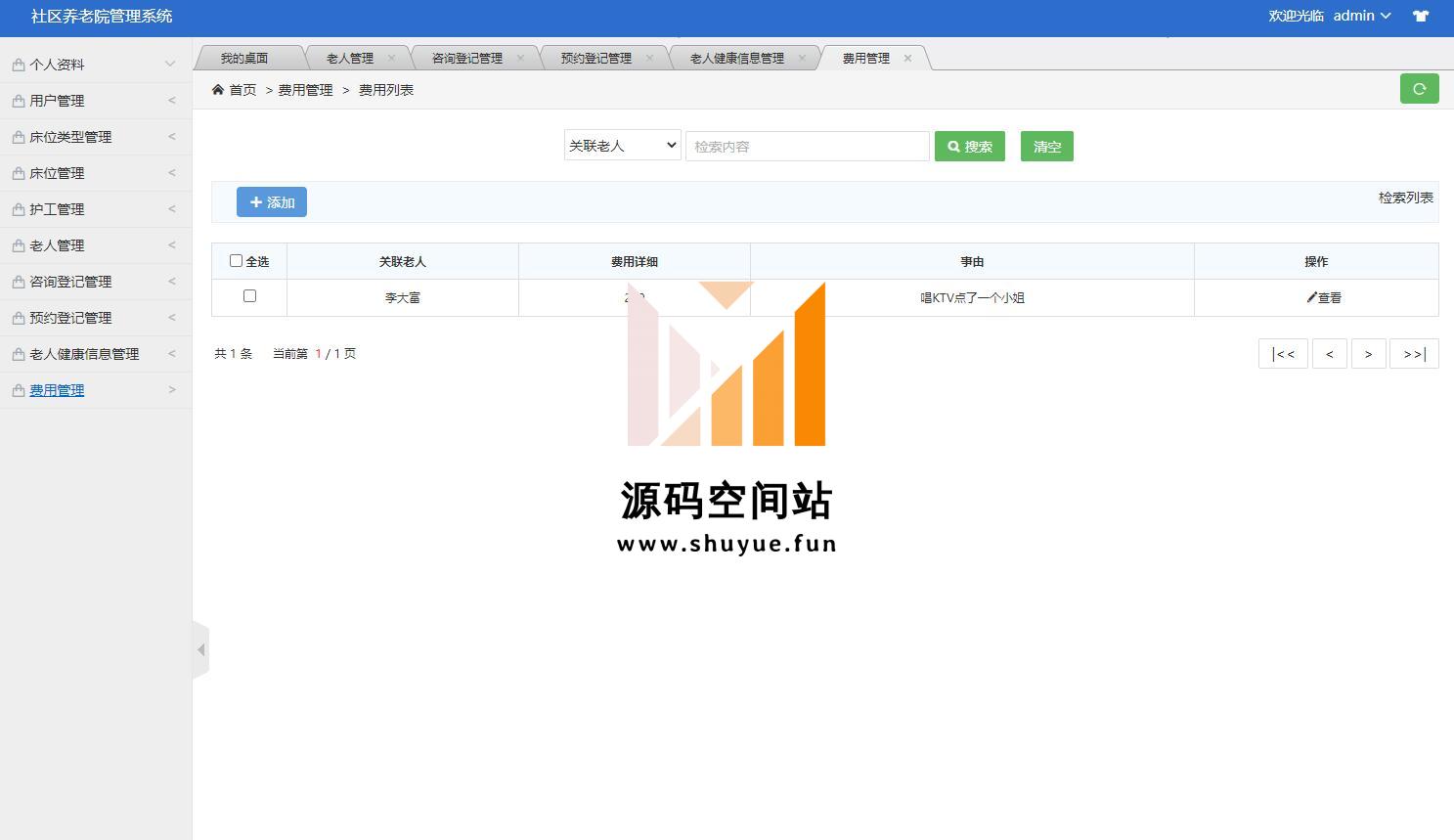The height and width of the screenshot is (840, 1454).
Task: Click the next page > button
Action: click(1368, 353)
